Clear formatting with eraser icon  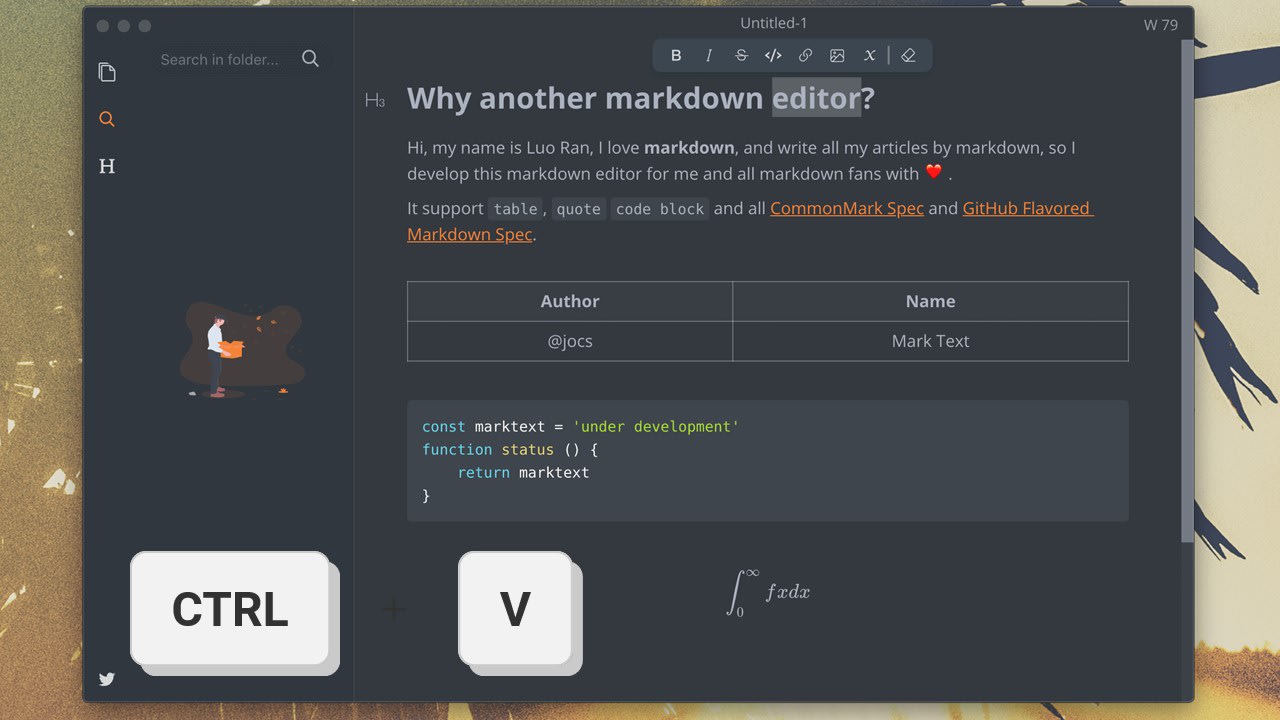(x=908, y=56)
